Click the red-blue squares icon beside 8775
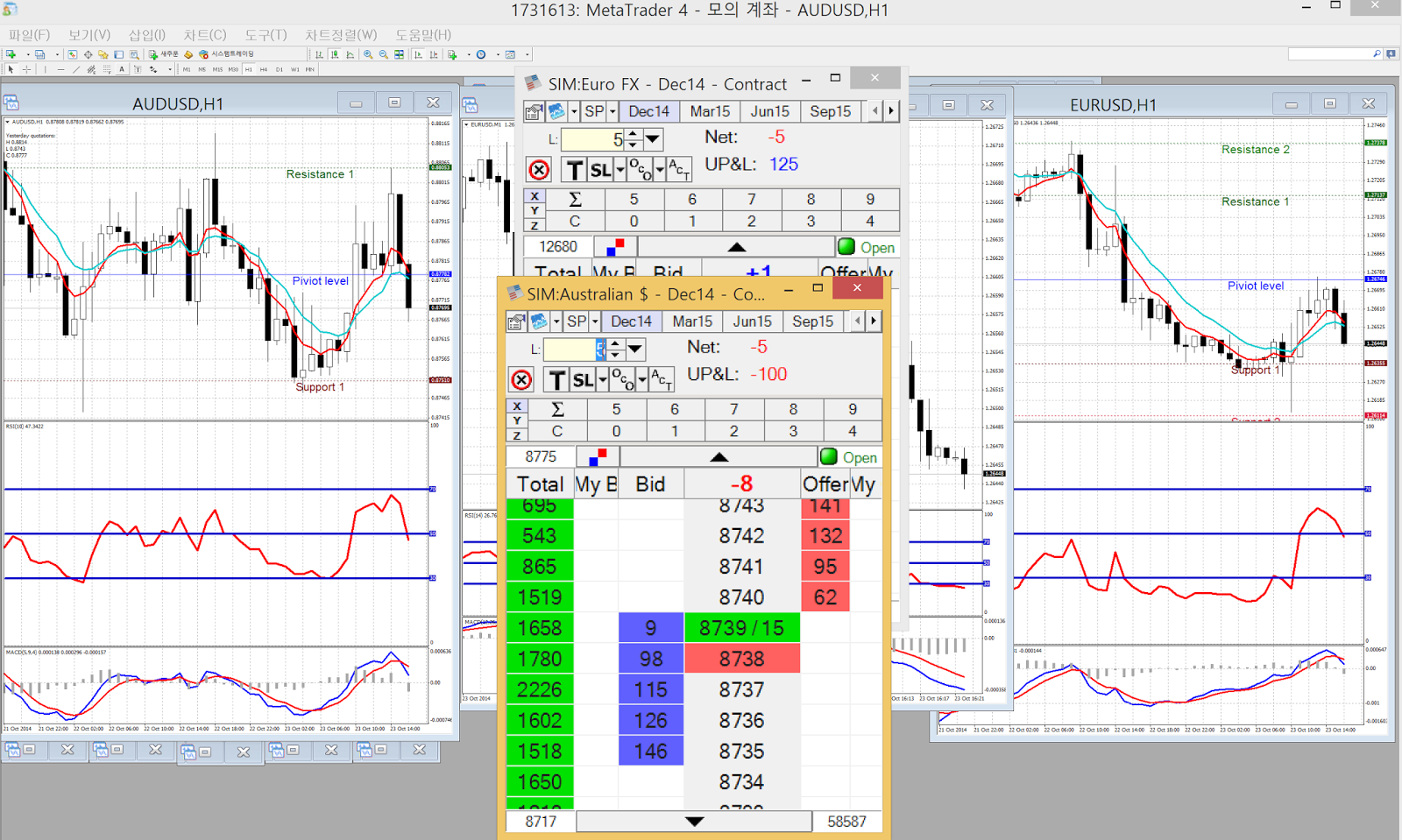This screenshot has width=1402, height=840. [598, 457]
